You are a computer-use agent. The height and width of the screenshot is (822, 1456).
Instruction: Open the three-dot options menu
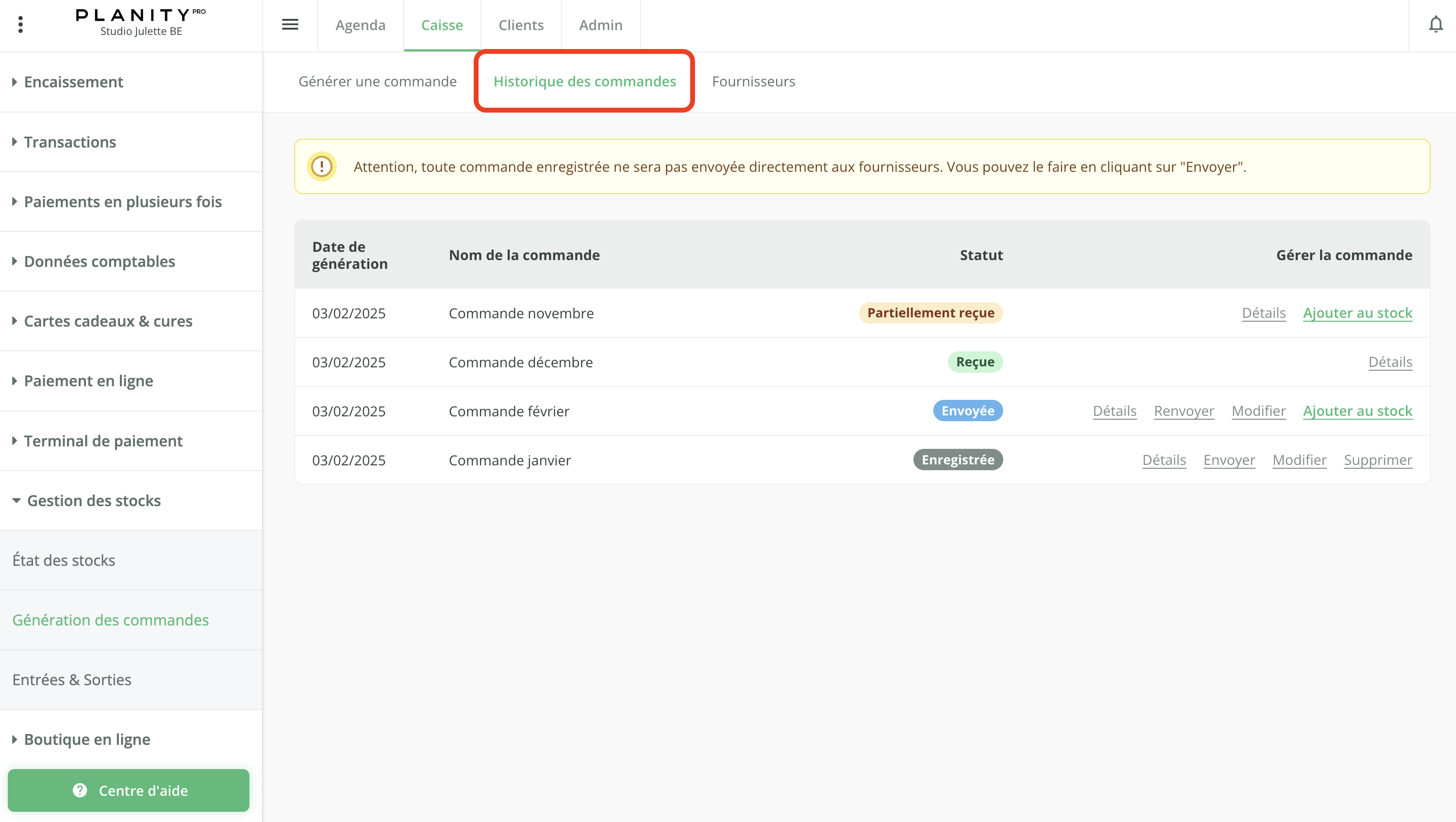click(20, 24)
